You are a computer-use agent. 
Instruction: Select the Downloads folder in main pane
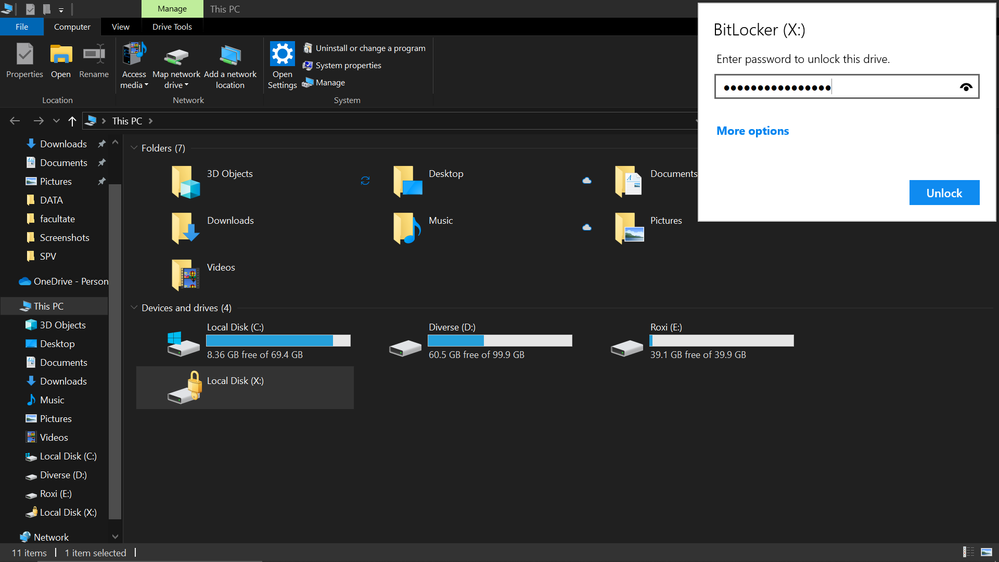(x=213, y=228)
